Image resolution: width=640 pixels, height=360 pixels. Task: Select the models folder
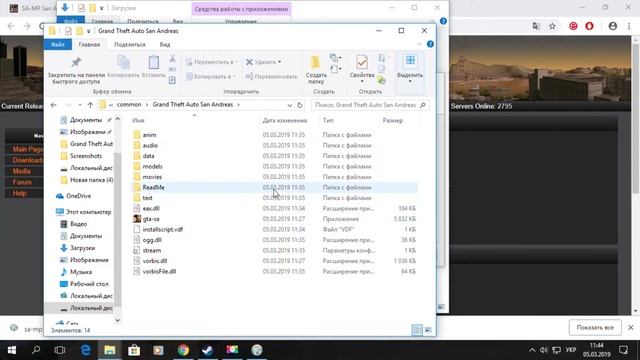point(152,166)
